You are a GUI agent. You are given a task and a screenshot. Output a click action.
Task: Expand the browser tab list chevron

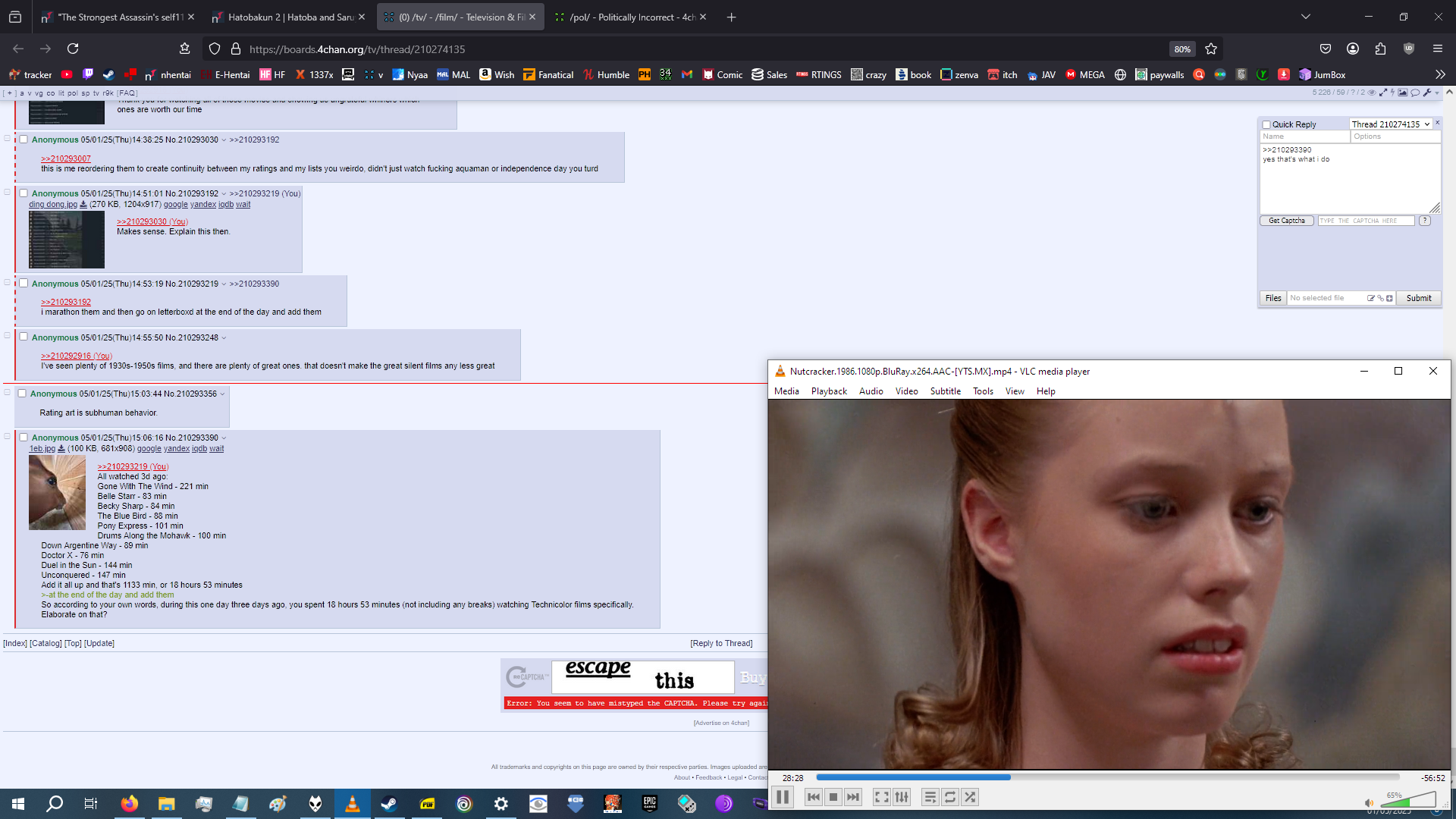[1306, 17]
